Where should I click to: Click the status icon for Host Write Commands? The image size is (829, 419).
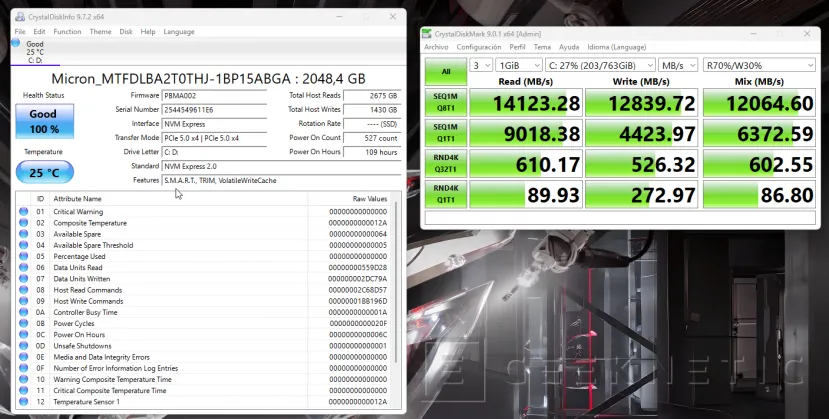(x=23, y=301)
